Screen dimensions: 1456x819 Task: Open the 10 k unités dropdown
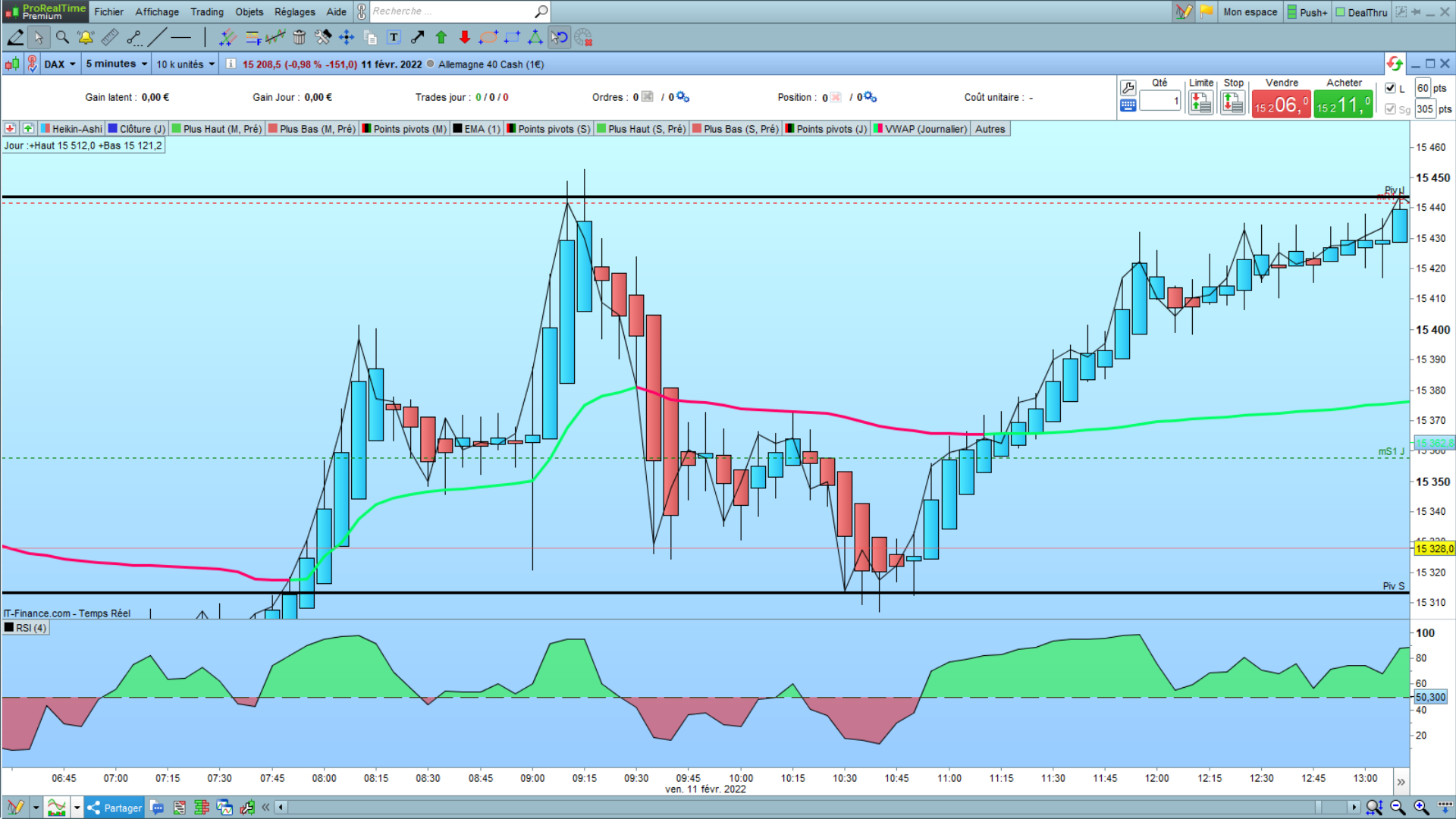[x=185, y=64]
